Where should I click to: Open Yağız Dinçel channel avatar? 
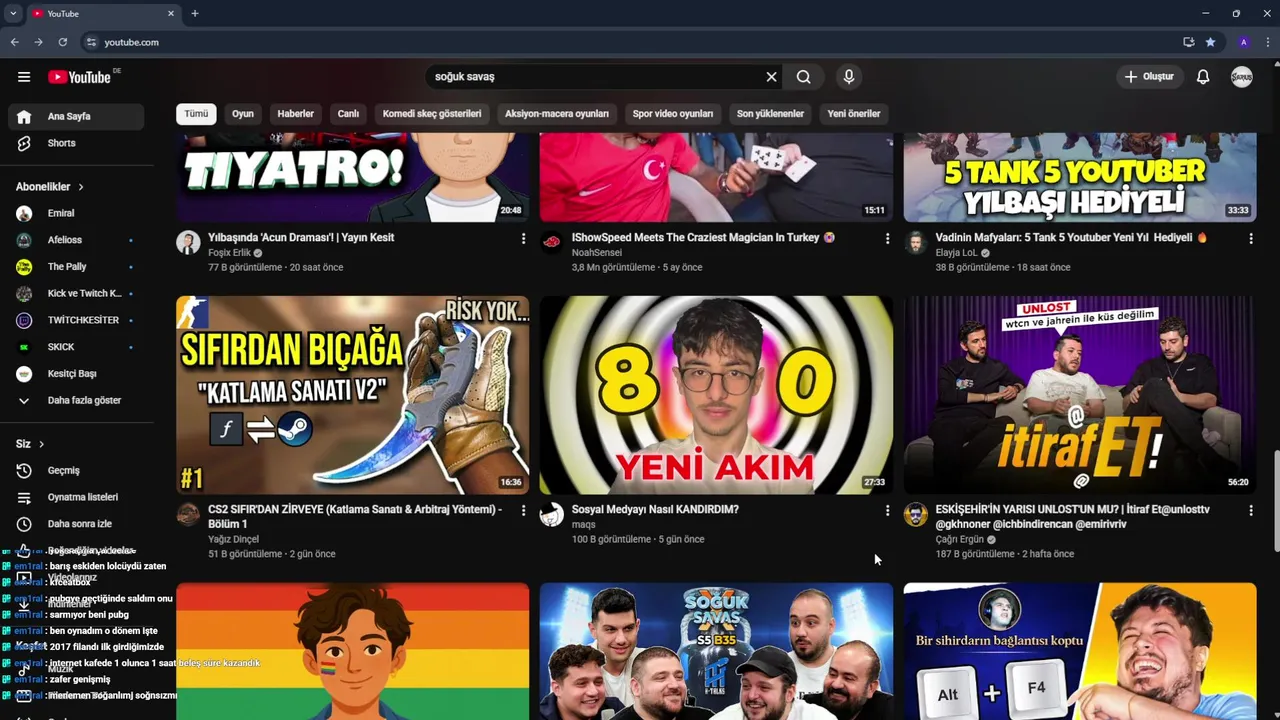click(x=188, y=515)
